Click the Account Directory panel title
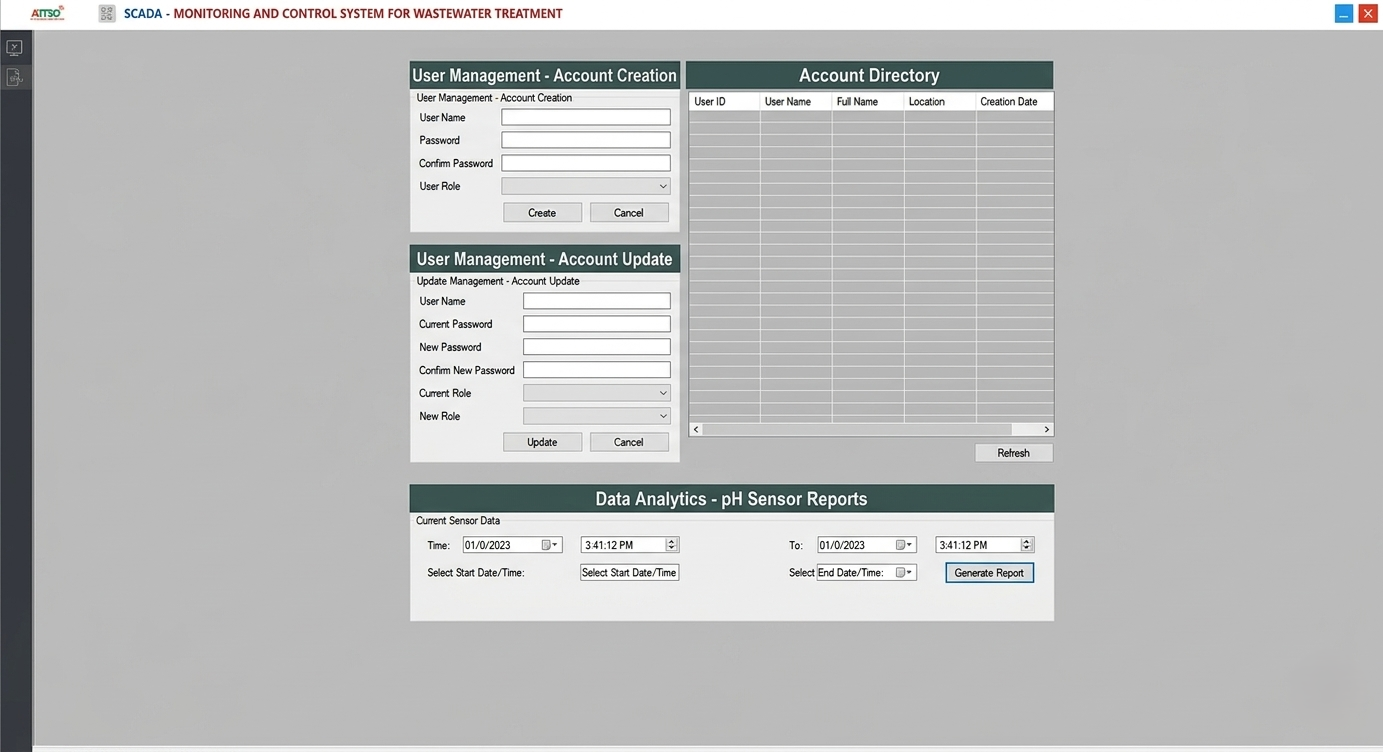This screenshot has height=752, width=1383. point(869,75)
